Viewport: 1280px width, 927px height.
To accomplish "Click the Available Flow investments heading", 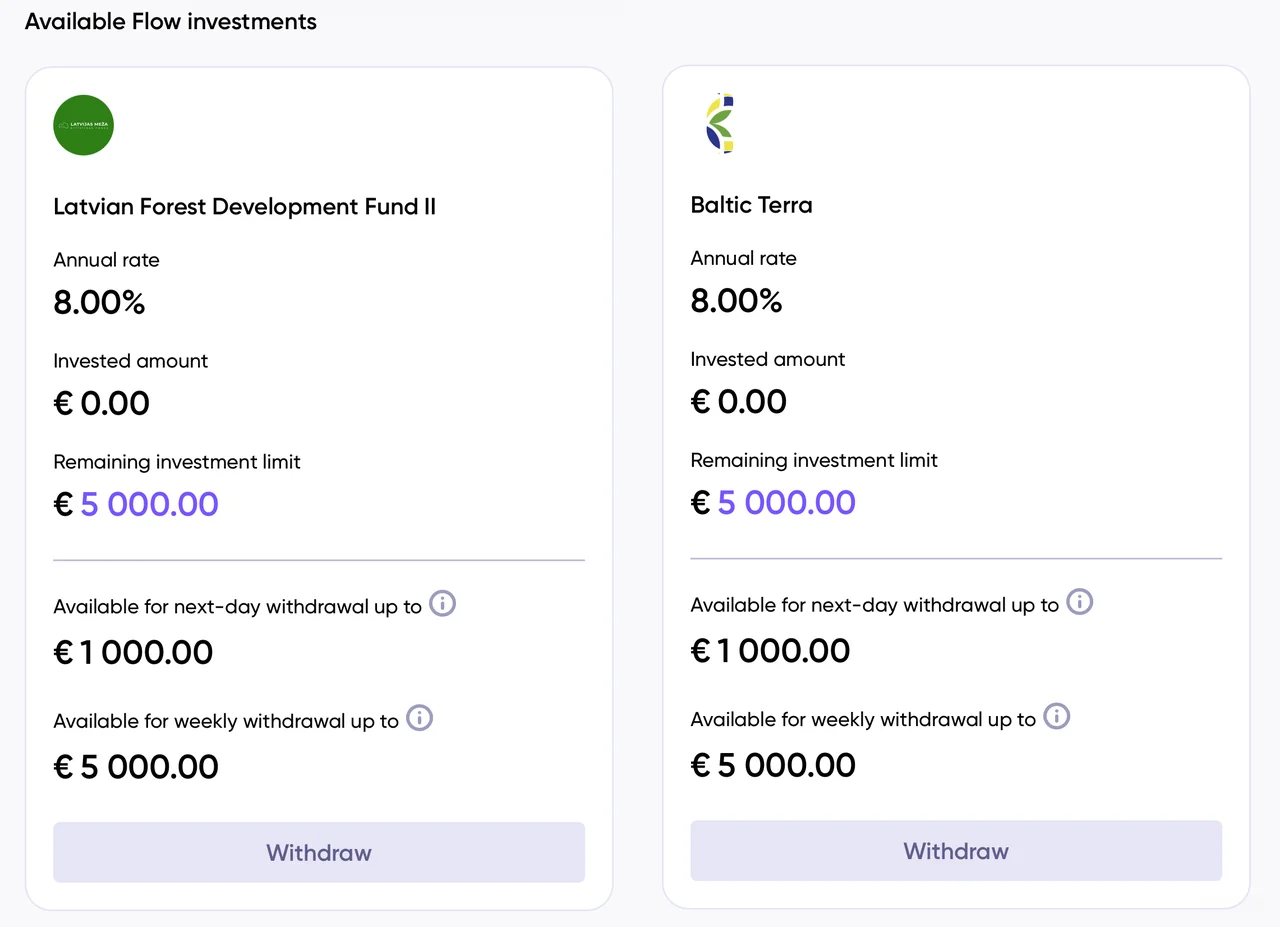I will click(x=171, y=21).
